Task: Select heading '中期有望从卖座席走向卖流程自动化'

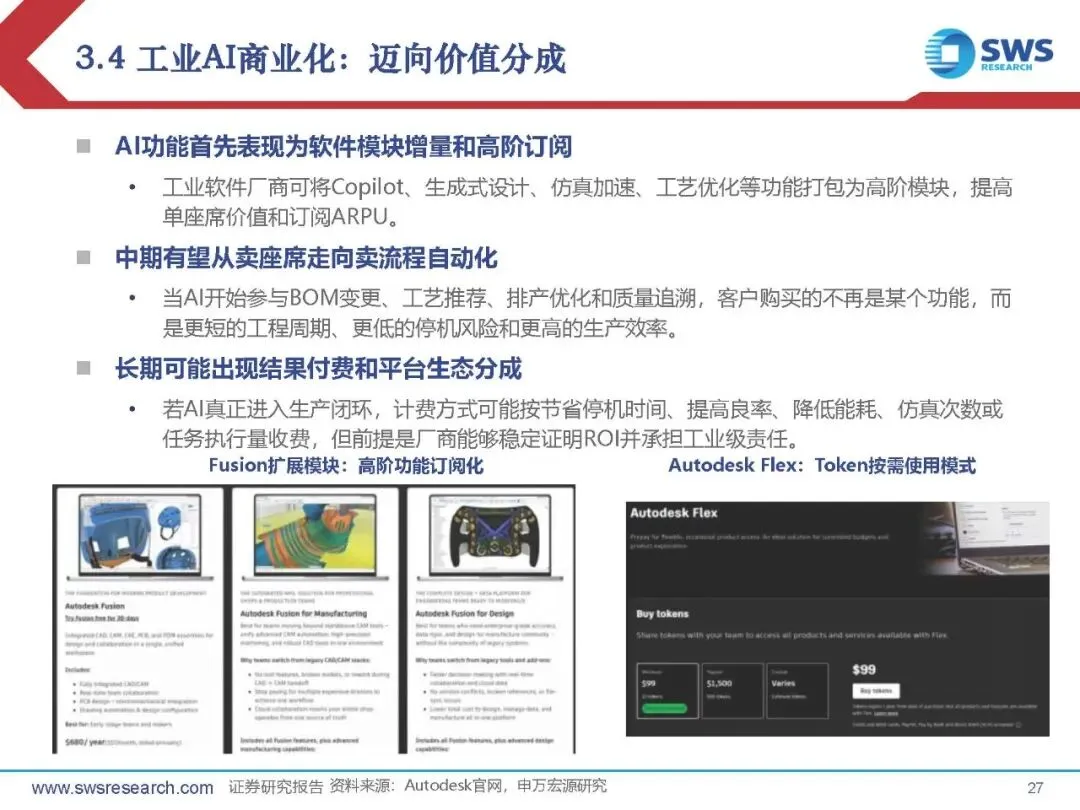Action: pos(307,258)
